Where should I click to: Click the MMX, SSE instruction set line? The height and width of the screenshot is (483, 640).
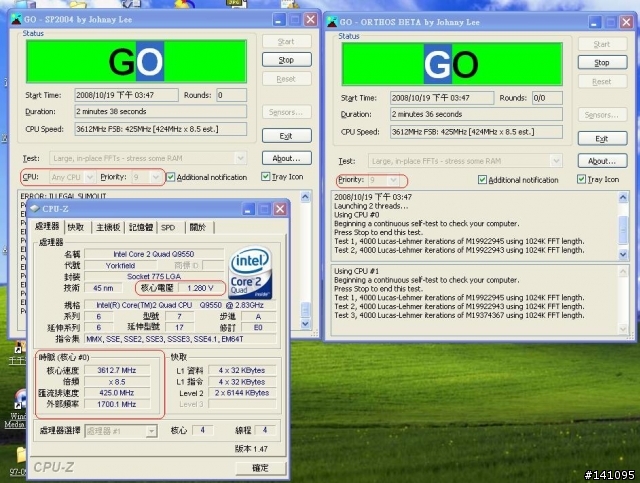[180, 339]
